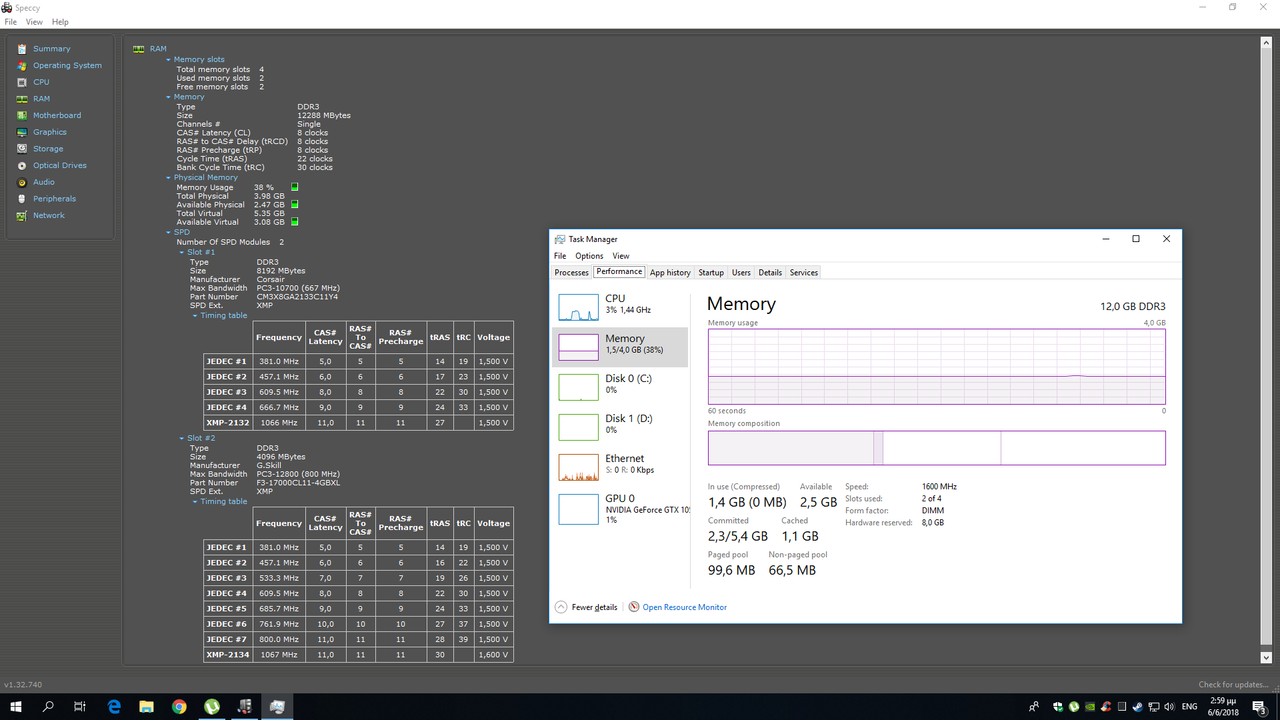Image resolution: width=1280 pixels, height=720 pixels.
Task: Collapse Task Manager with Fewer details
Action: [587, 607]
